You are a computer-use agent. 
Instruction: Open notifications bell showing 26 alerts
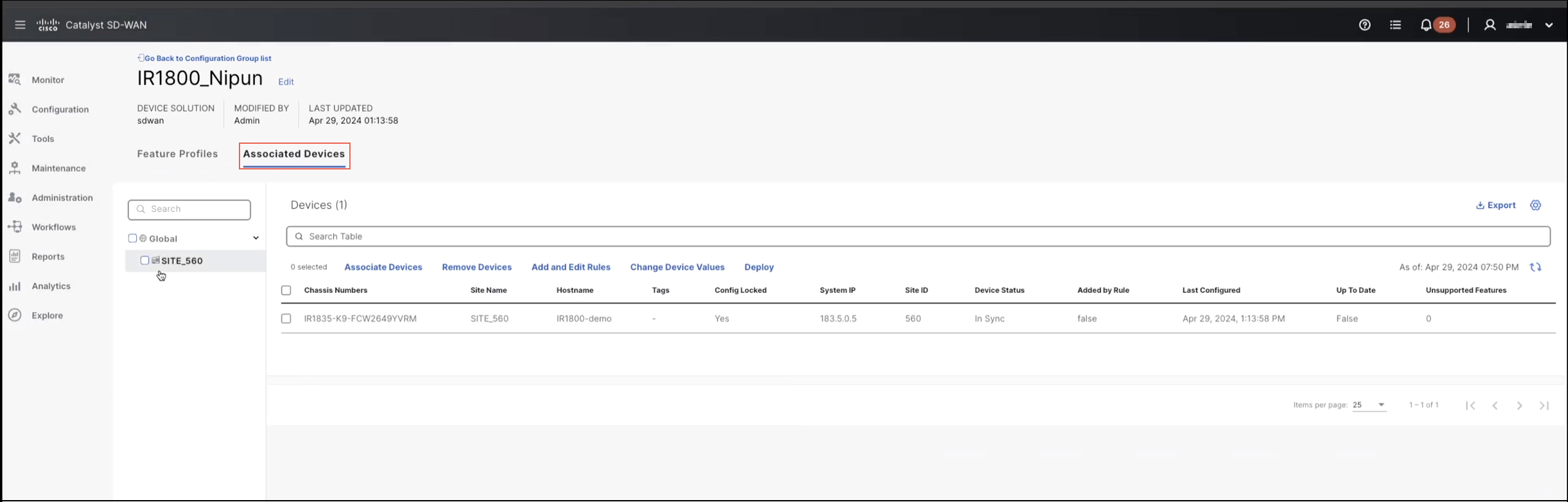[x=1437, y=25]
